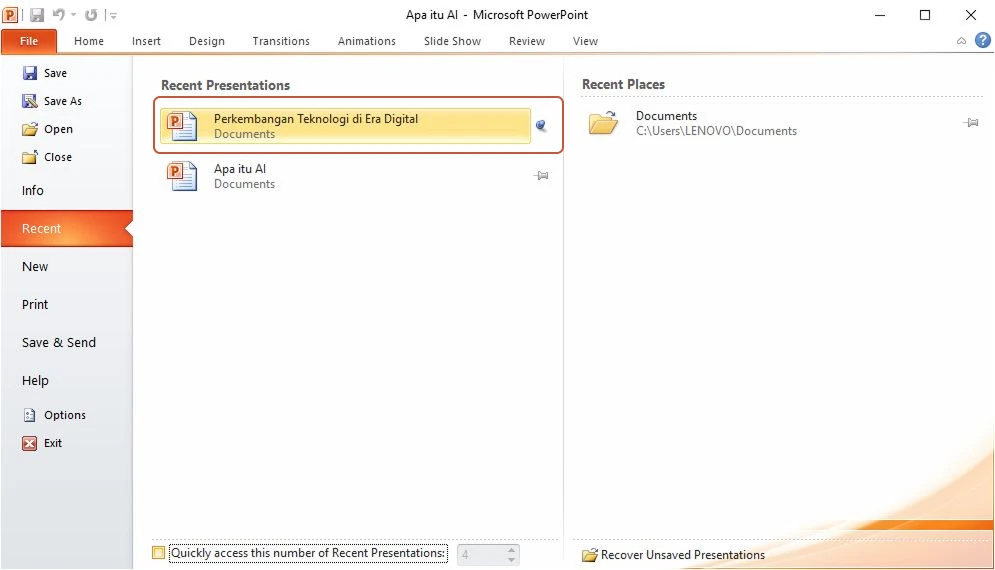Click the minimize ribbon caret icon
Screen dimensions: 995x570
click(961, 41)
